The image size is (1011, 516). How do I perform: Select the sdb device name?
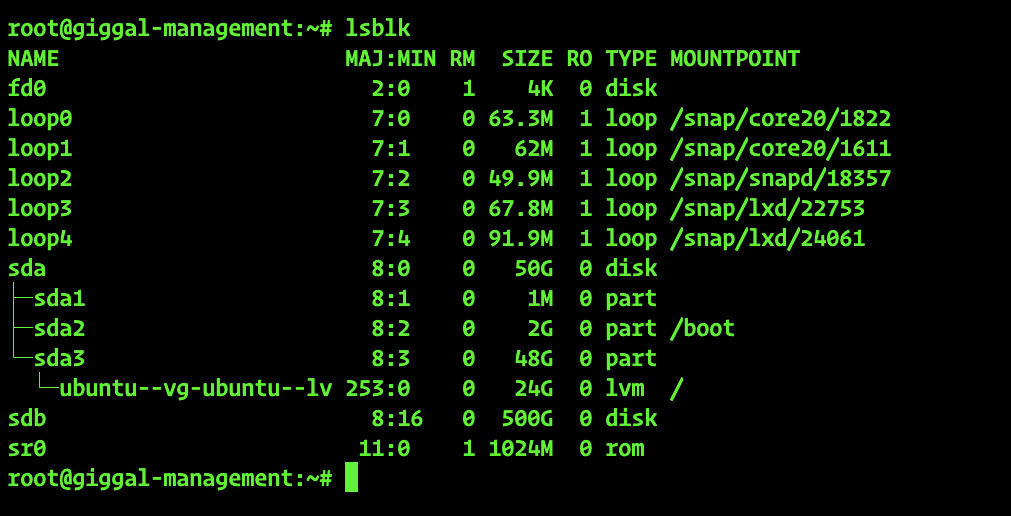coord(26,419)
